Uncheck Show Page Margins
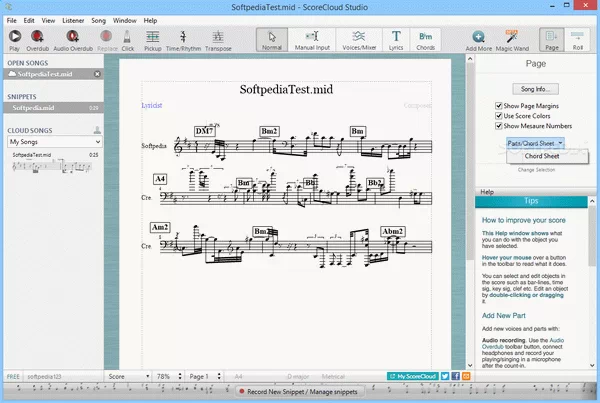Viewport: 600px width, 403px height. pyautogui.click(x=500, y=104)
